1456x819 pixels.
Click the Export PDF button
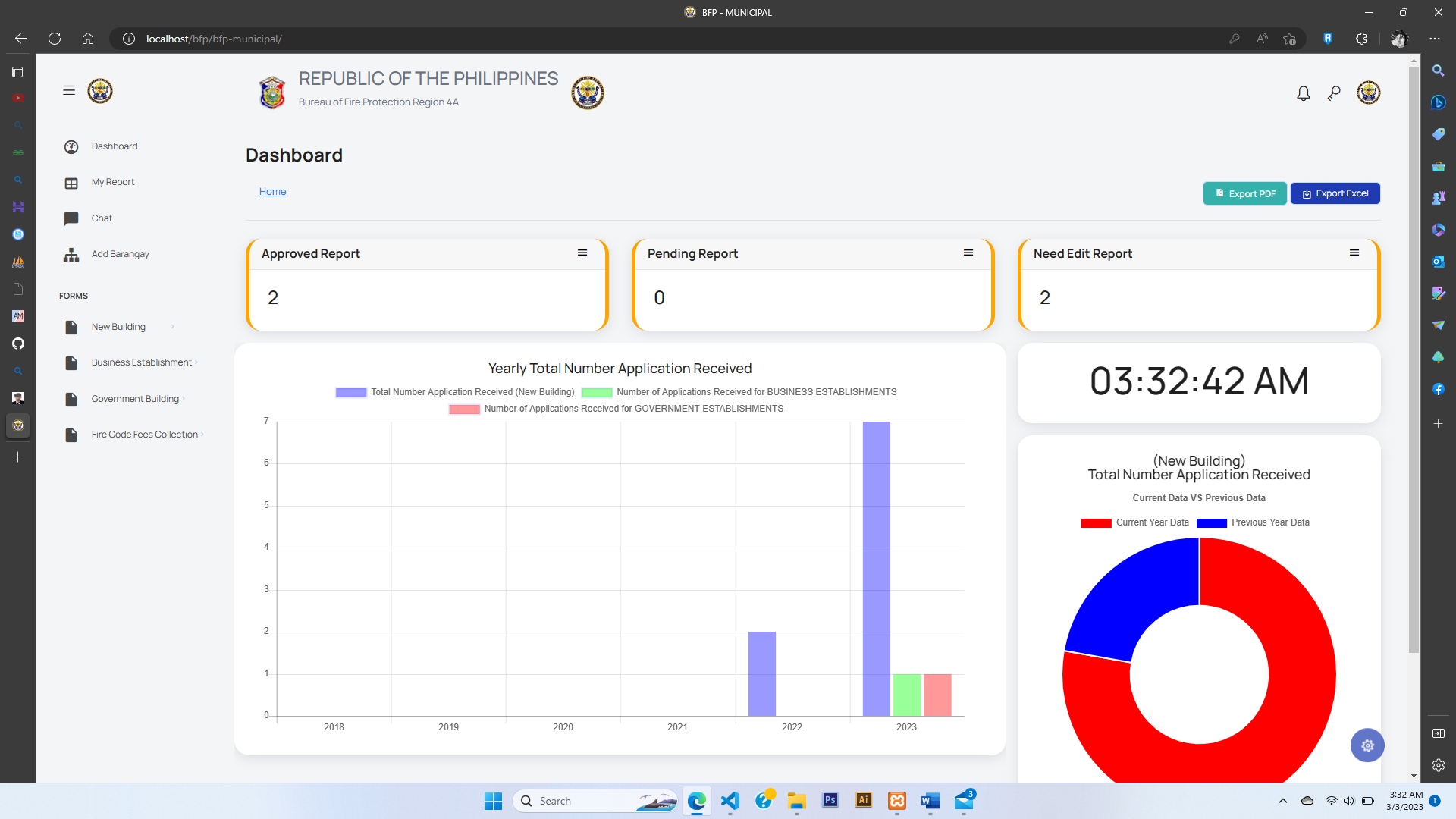point(1244,194)
